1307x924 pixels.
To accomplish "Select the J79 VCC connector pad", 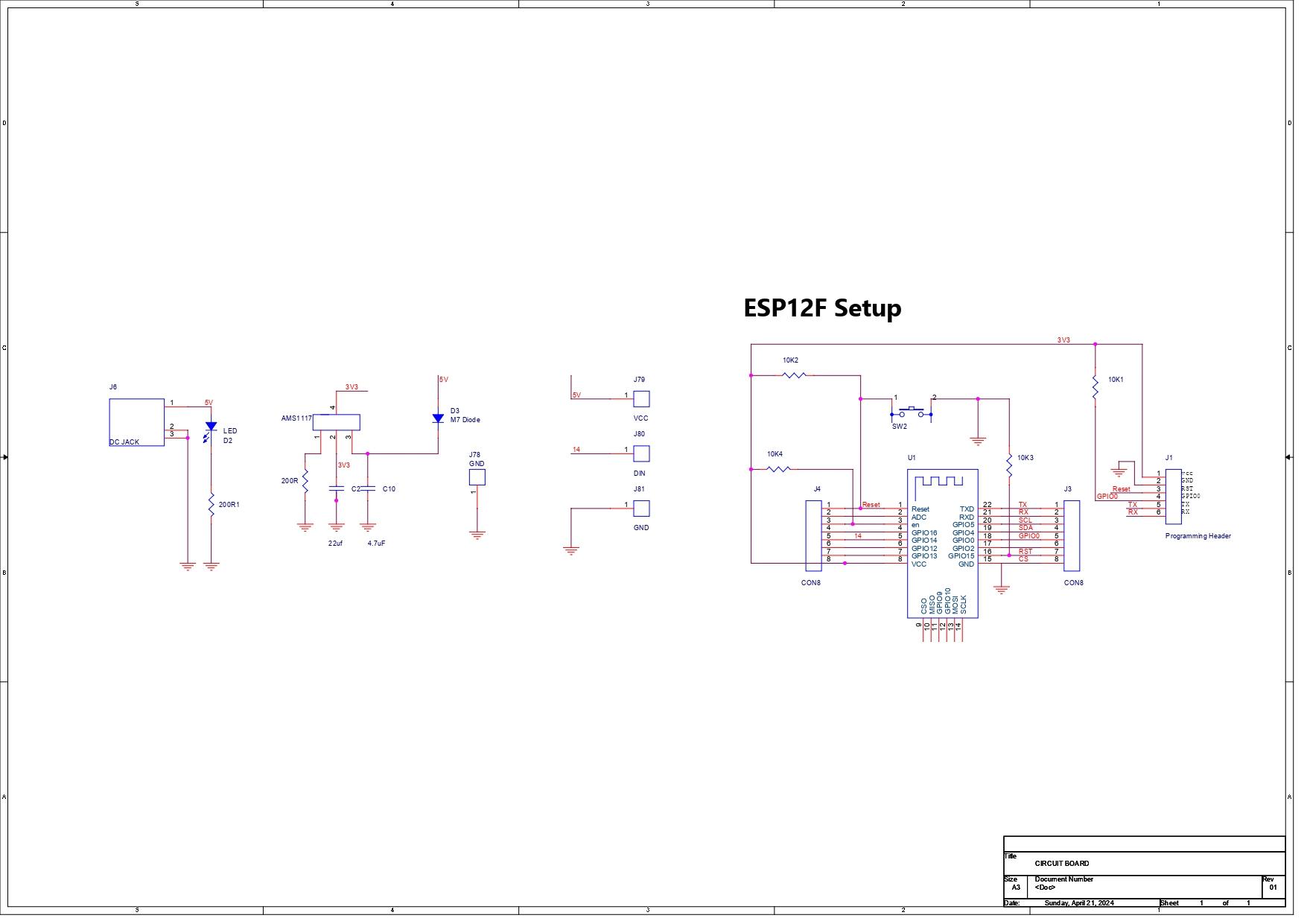I will click(641, 399).
